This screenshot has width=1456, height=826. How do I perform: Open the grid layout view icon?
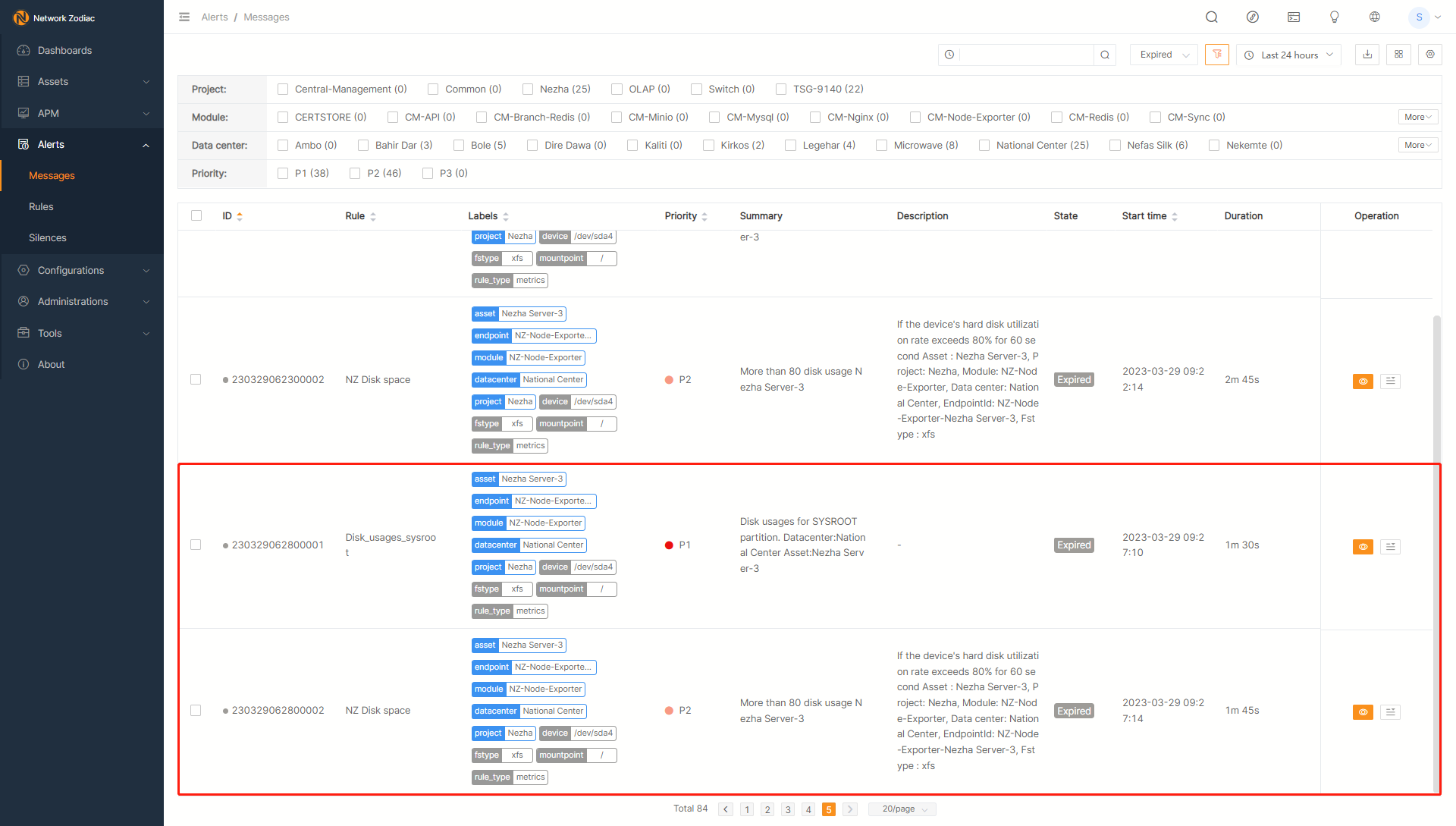1398,55
